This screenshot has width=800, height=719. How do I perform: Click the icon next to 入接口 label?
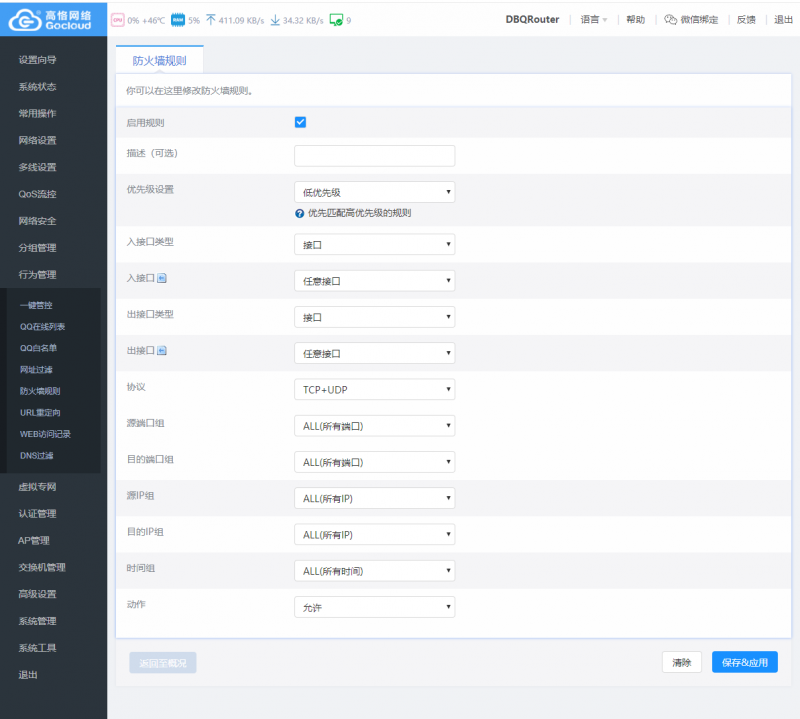(x=162, y=279)
